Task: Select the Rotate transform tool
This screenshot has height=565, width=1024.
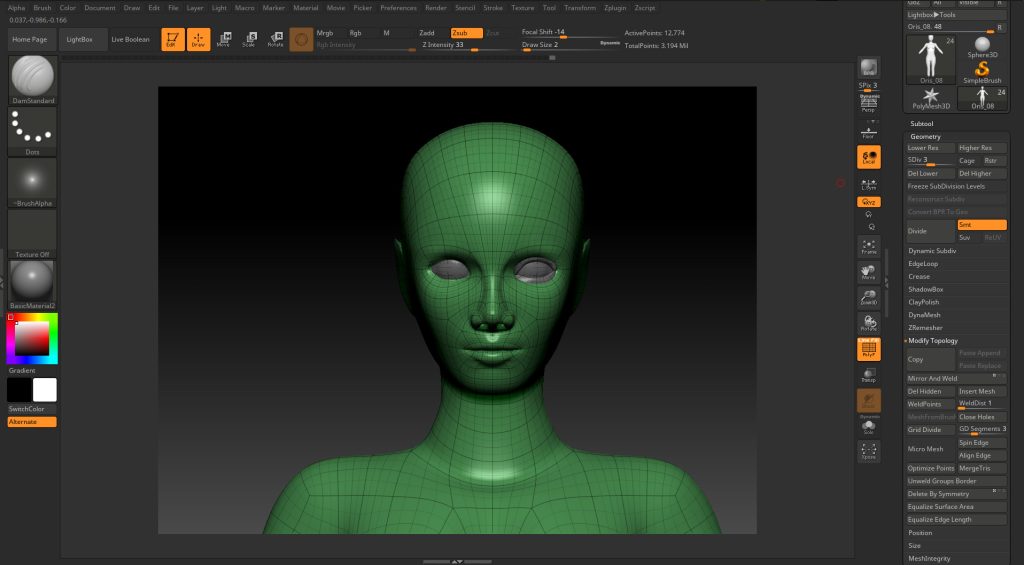Action: click(x=275, y=39)
